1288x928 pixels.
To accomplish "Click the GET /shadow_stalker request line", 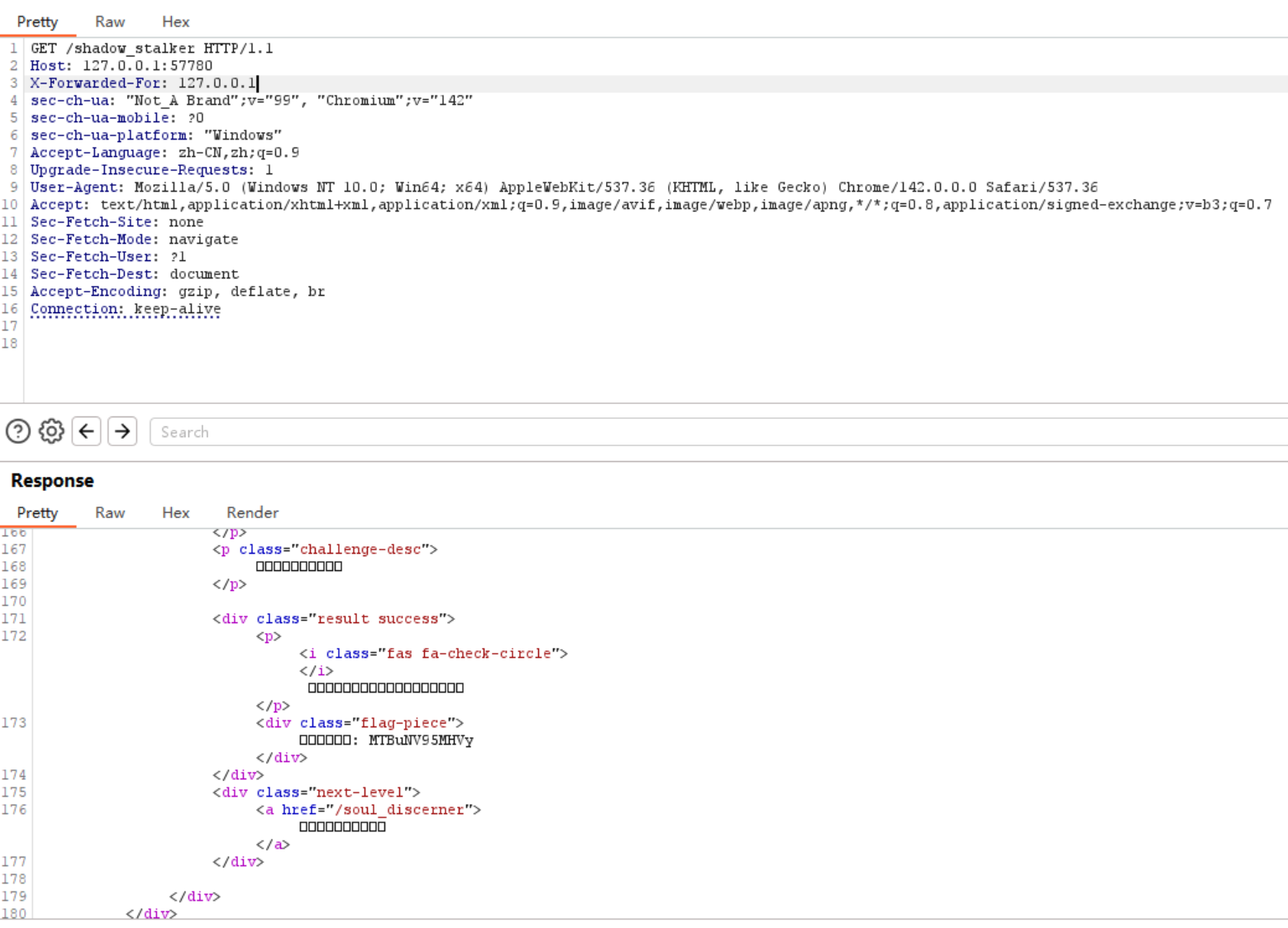I will click(x=151, y=49).
